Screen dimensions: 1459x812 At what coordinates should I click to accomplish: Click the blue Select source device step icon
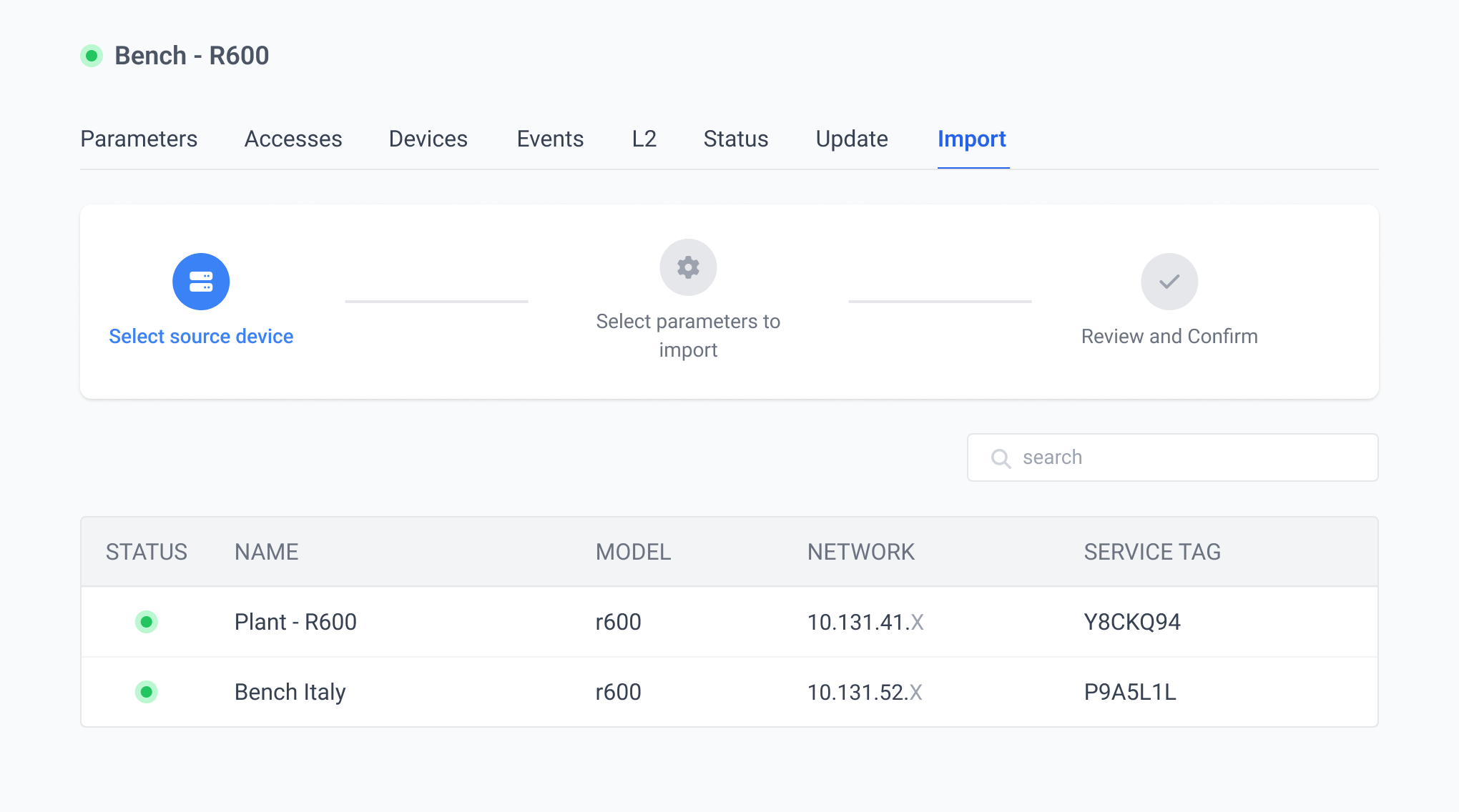(x=201, y=282)
